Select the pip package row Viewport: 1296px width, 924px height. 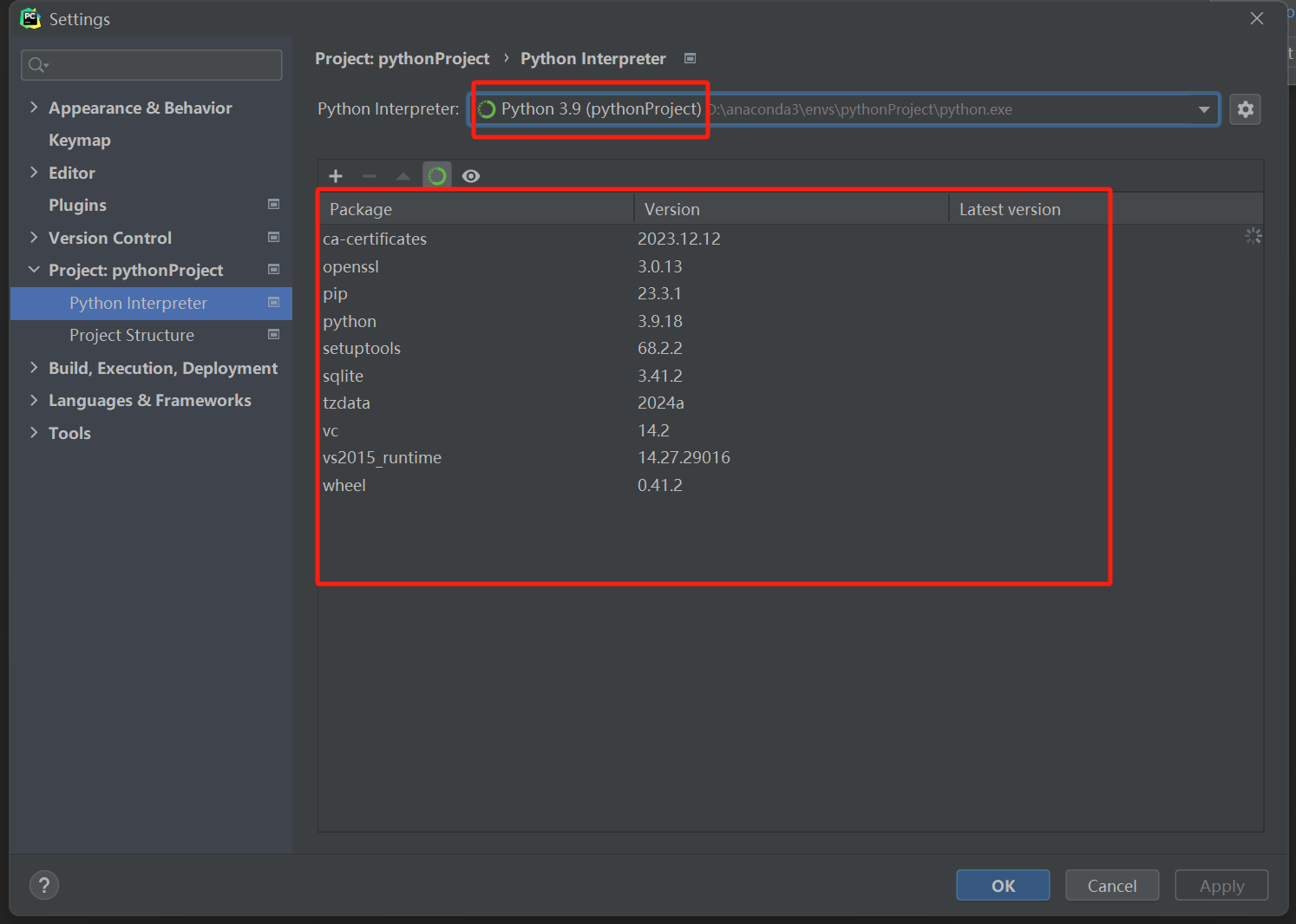pyautogui.click(x=790, y=293)
